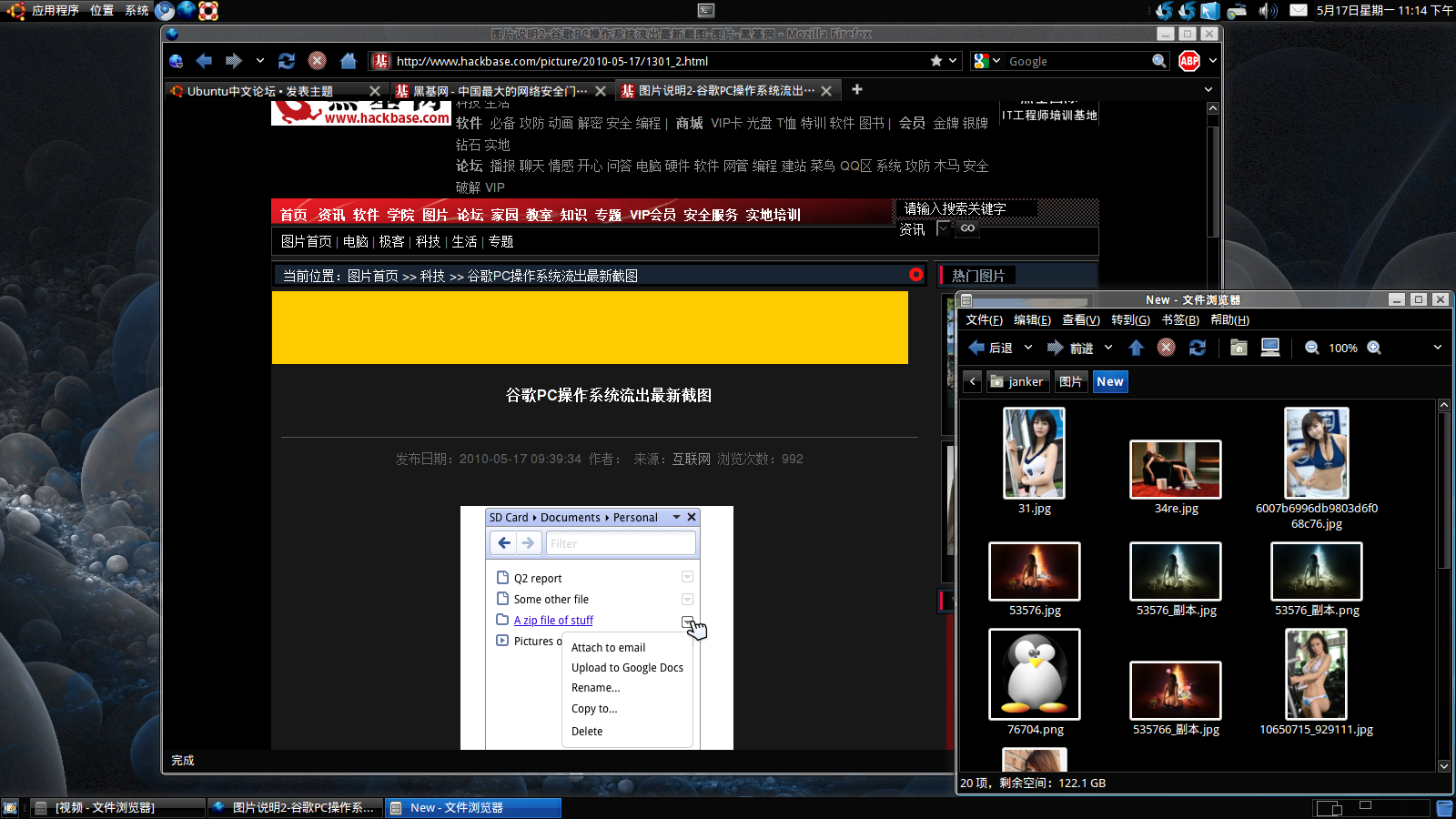Open 编辑(E) menu in file browser
Image resolution: width=1456 pixels, height=819 pixels.
[1032, 320]
